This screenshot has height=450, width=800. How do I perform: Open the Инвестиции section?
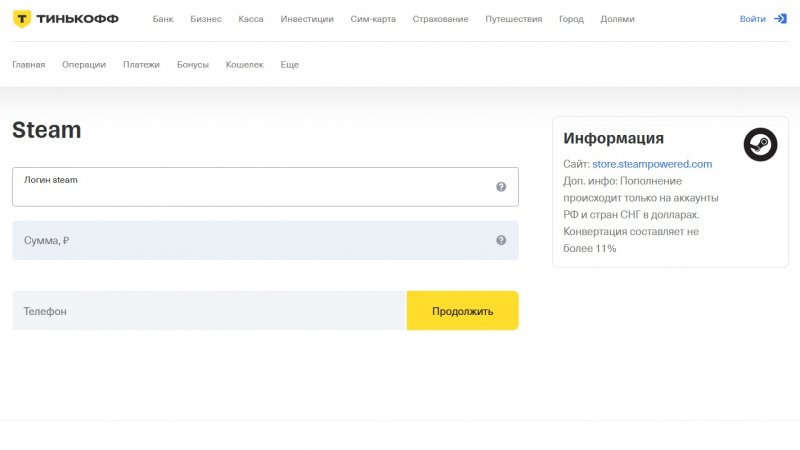[x=307, y=19]
